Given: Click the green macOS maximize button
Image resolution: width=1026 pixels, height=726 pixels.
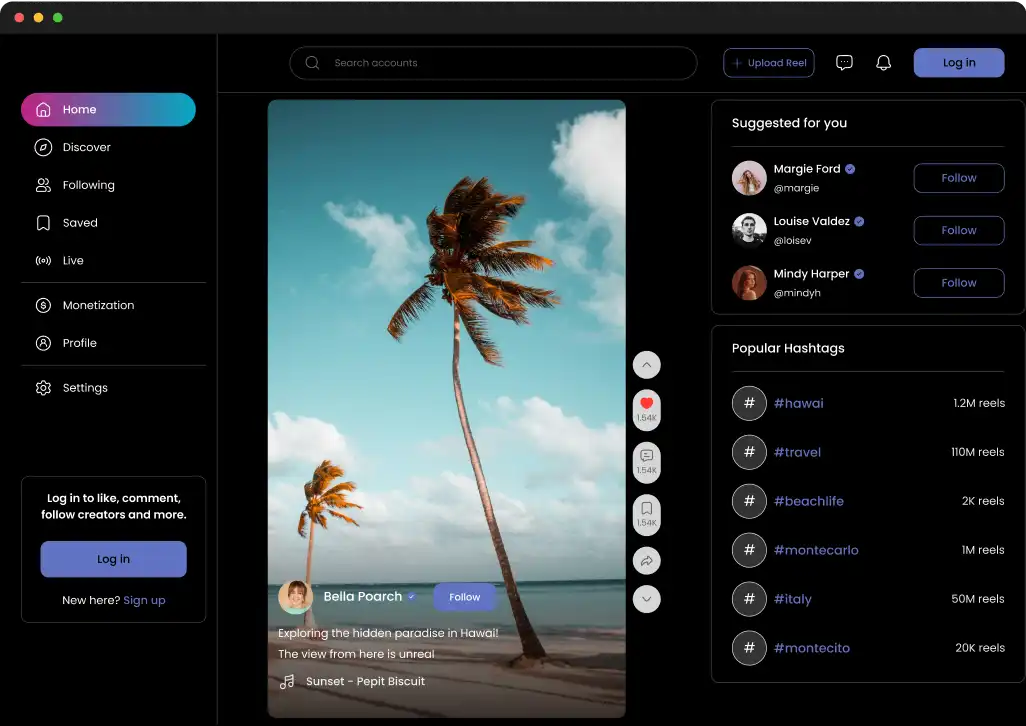Looking at the screenshot, I should point(58,18).
